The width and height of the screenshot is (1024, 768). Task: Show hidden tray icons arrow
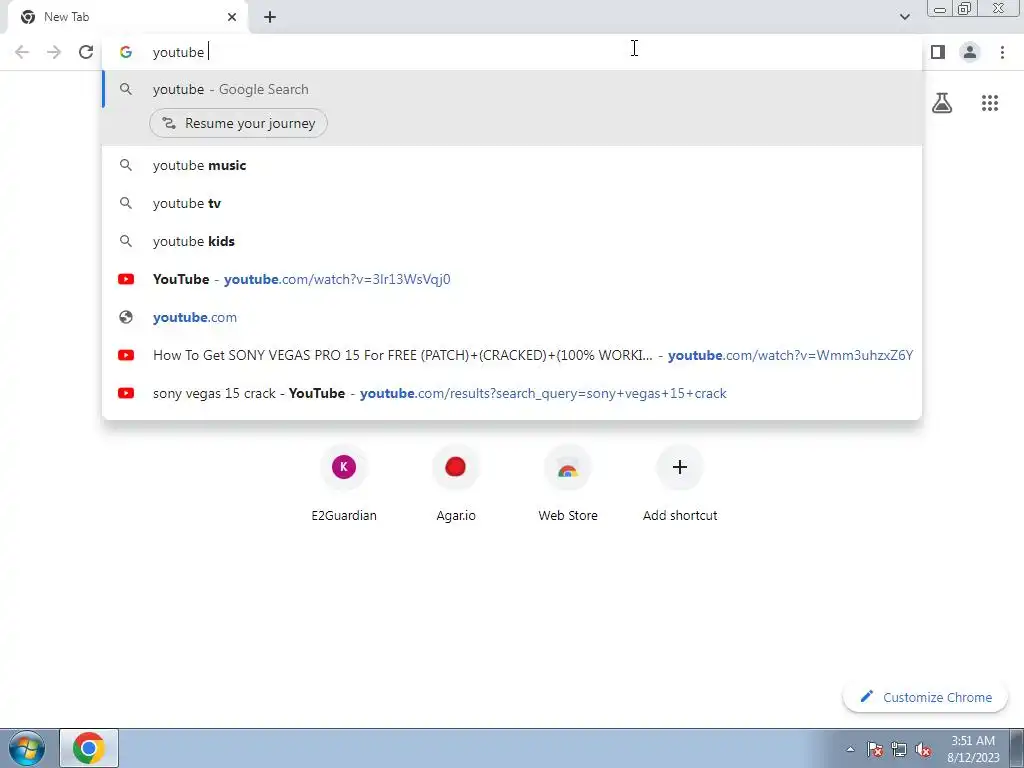(850, 749)
